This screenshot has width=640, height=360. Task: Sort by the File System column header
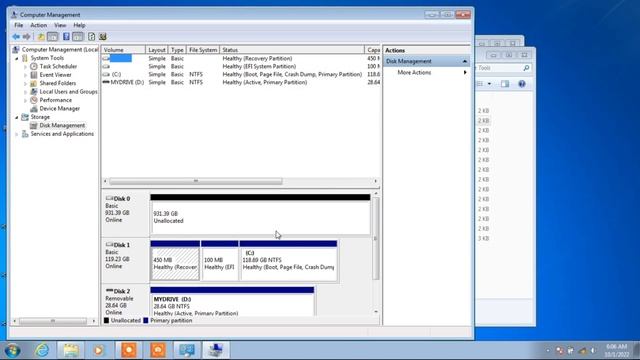(203, 50)
